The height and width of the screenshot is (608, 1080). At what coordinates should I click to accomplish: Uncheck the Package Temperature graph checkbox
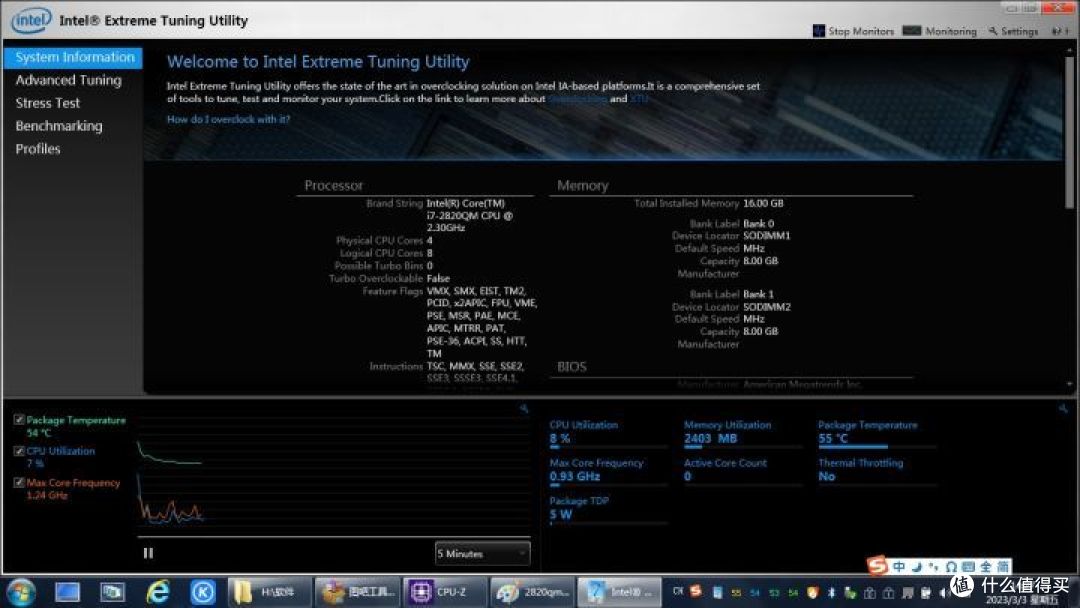point(19,419)
